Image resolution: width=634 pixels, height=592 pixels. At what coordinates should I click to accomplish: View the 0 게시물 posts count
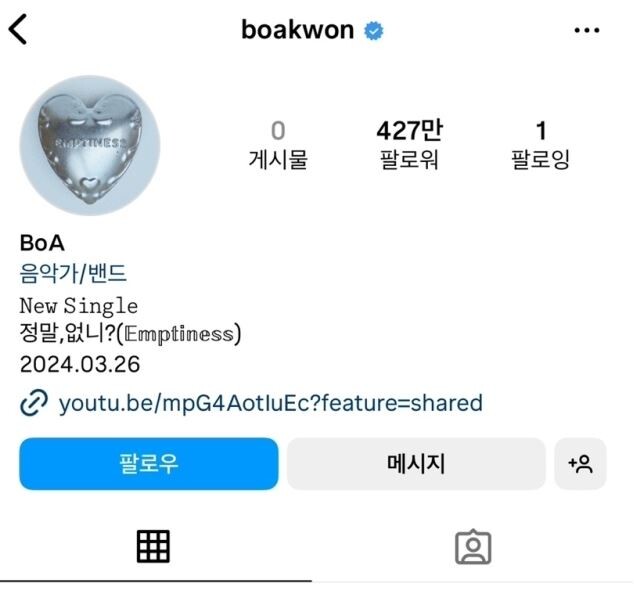point(278,144)
